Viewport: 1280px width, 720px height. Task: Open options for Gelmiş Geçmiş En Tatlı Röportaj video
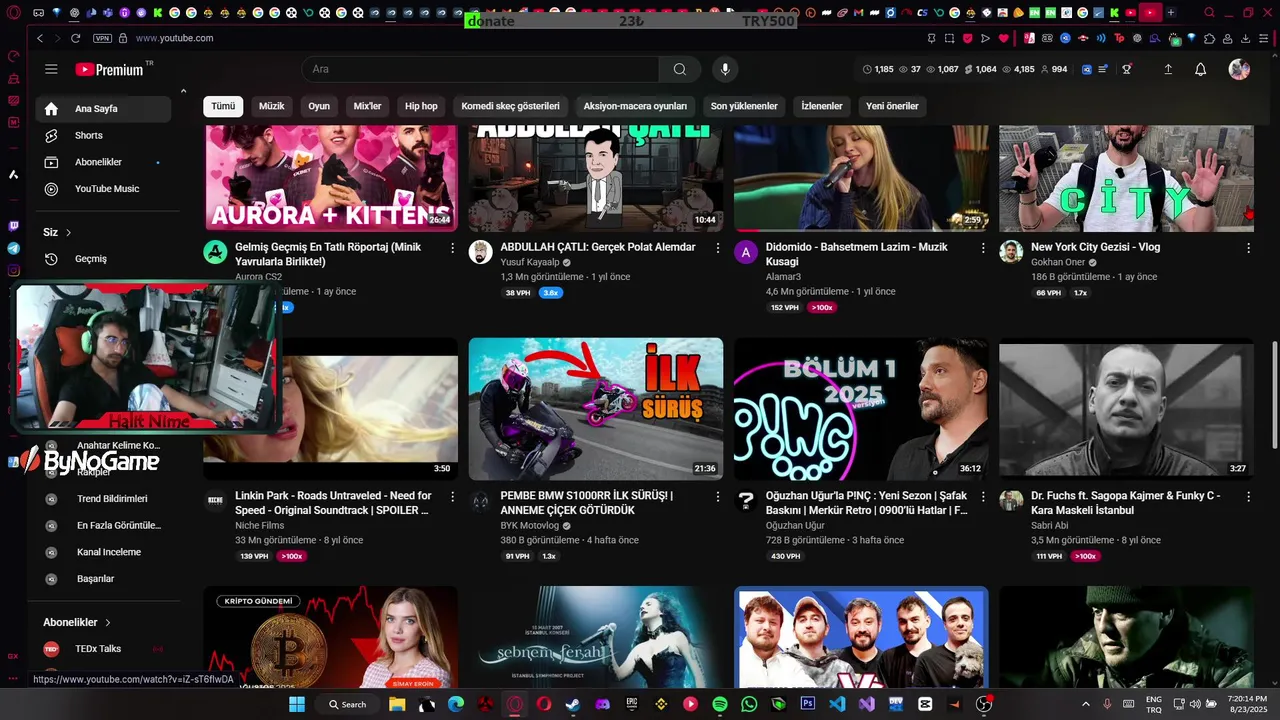click(452, 248)
